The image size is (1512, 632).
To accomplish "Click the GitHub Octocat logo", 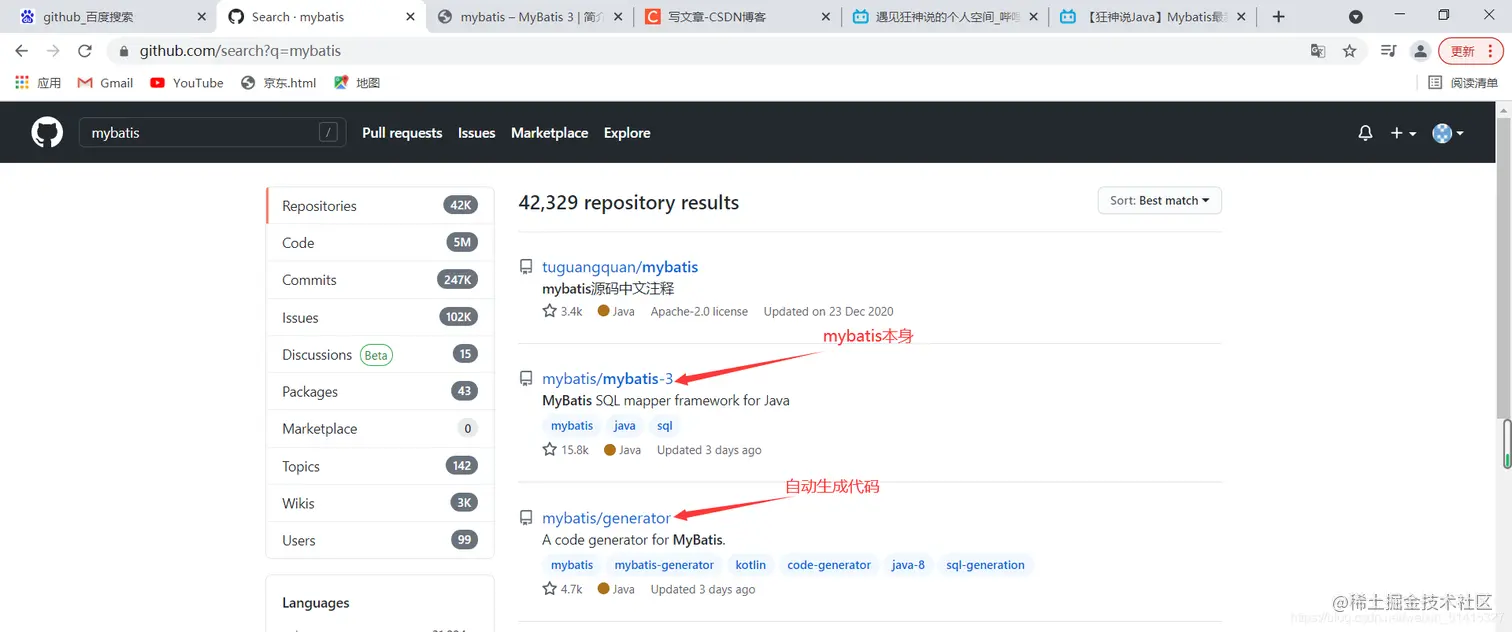I will (x=47, y=132).
